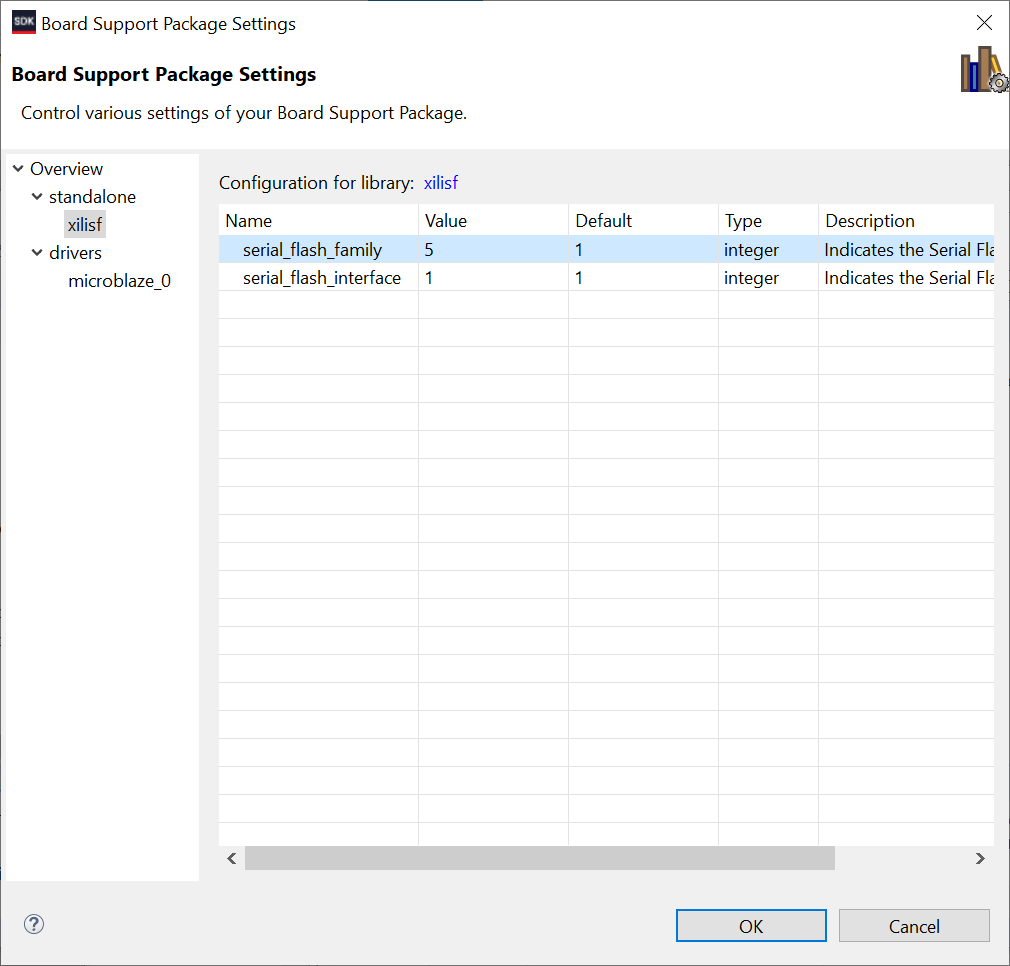This screenshot has width=1010, height=966.
Task: Click the horizontal scrollbar thumb
Action: [540, 858]
